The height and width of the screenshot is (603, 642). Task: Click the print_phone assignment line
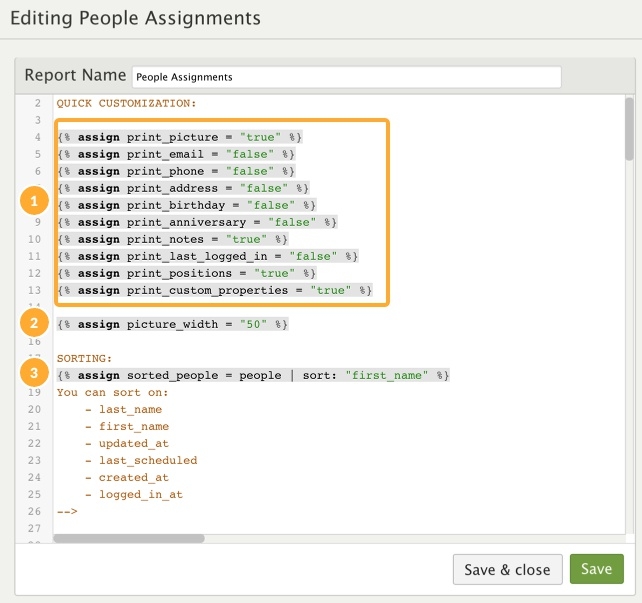(176, 171)
